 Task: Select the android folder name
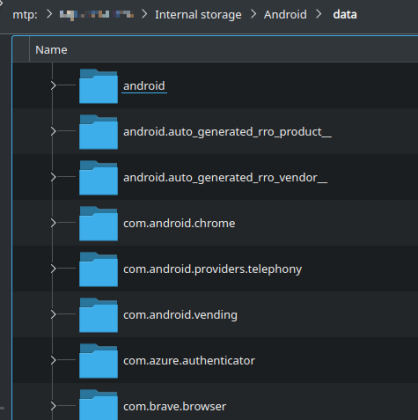pyautogui.click(x=144, y=86)
